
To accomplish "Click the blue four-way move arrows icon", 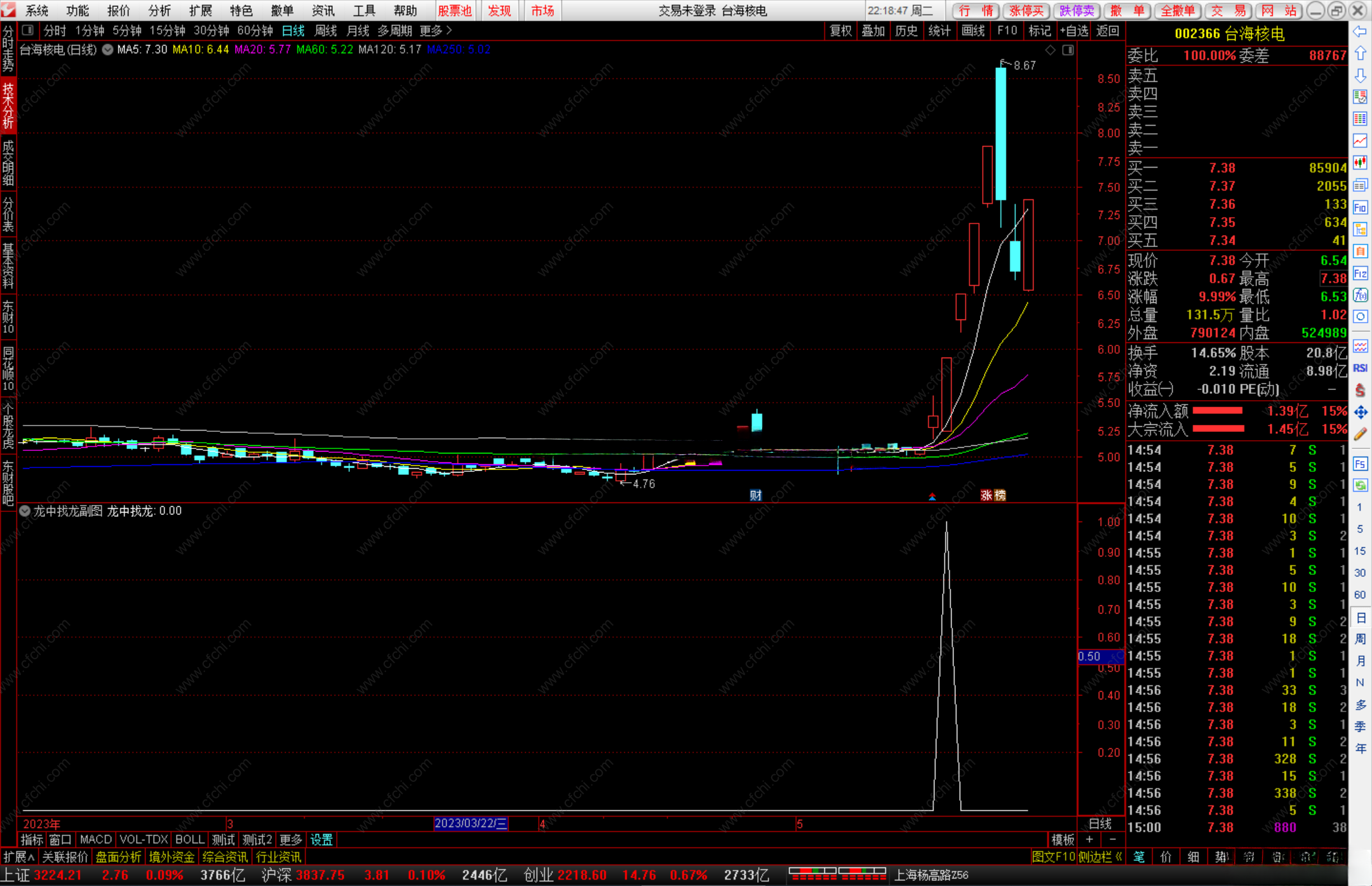I will coord(1360,413).
